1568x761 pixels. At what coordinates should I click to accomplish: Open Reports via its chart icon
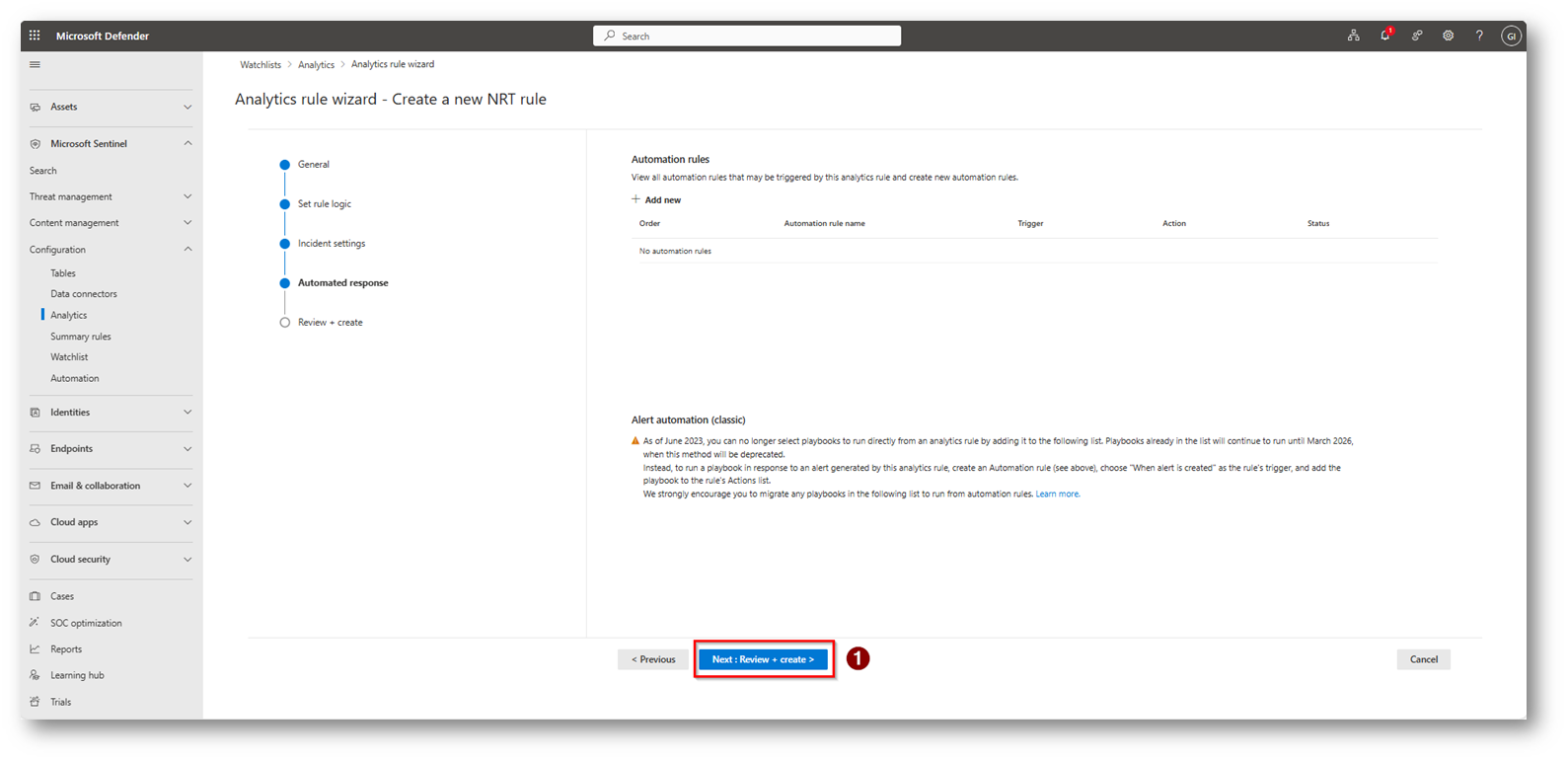(x=35, y=649)
